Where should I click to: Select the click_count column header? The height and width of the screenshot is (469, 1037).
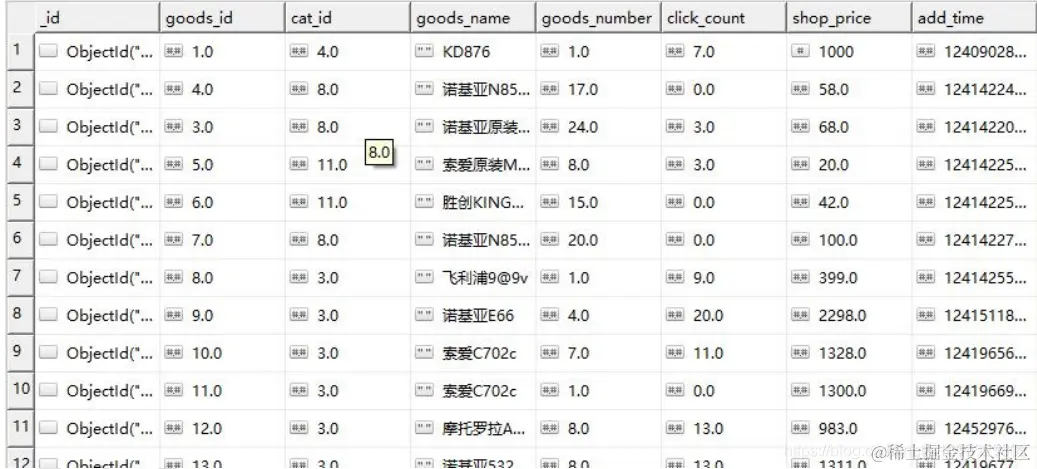pos(724,18)
